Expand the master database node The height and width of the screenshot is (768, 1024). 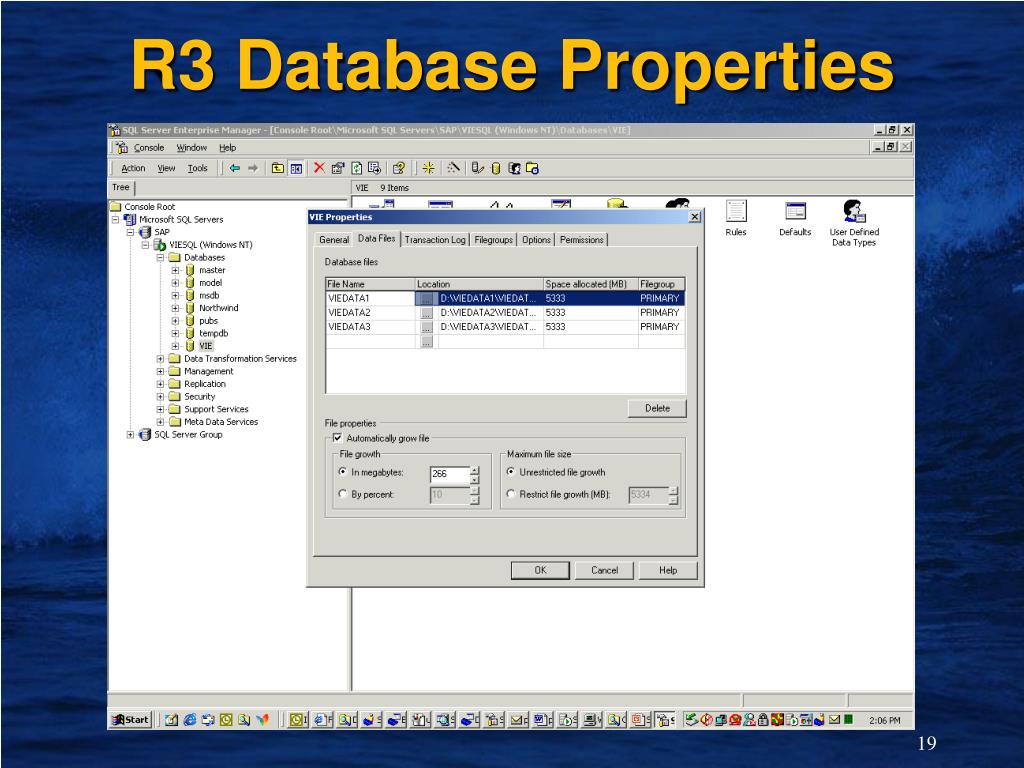[x=175, y=270]
